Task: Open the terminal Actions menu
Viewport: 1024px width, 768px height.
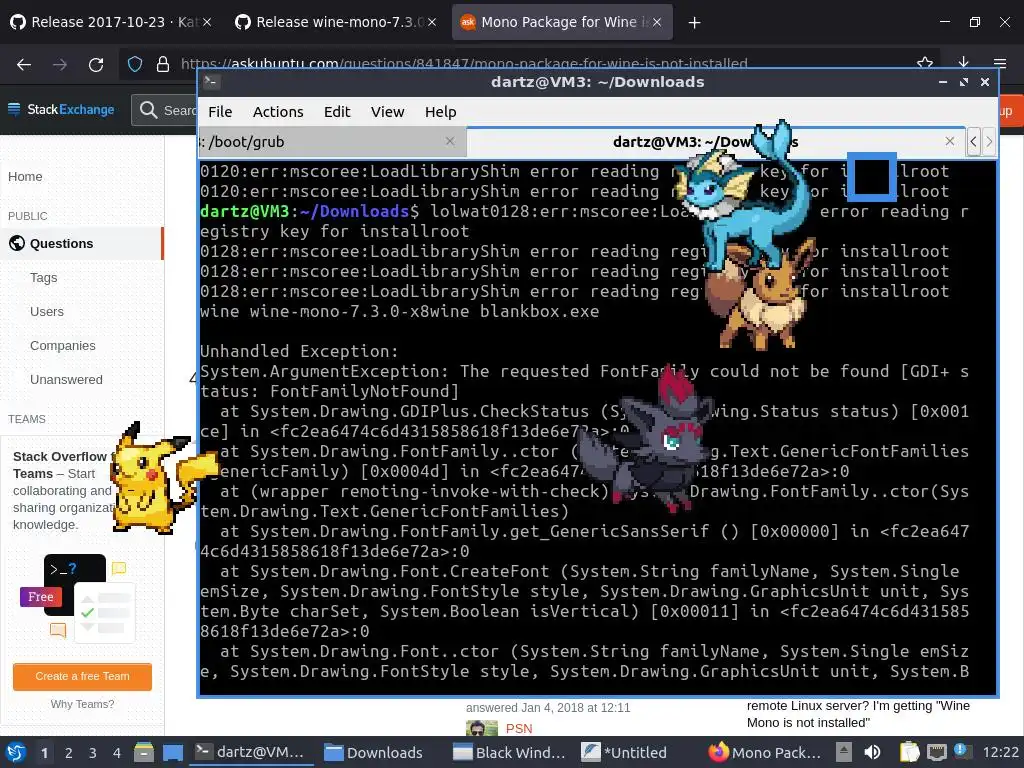Action: (x=278, y=112)
